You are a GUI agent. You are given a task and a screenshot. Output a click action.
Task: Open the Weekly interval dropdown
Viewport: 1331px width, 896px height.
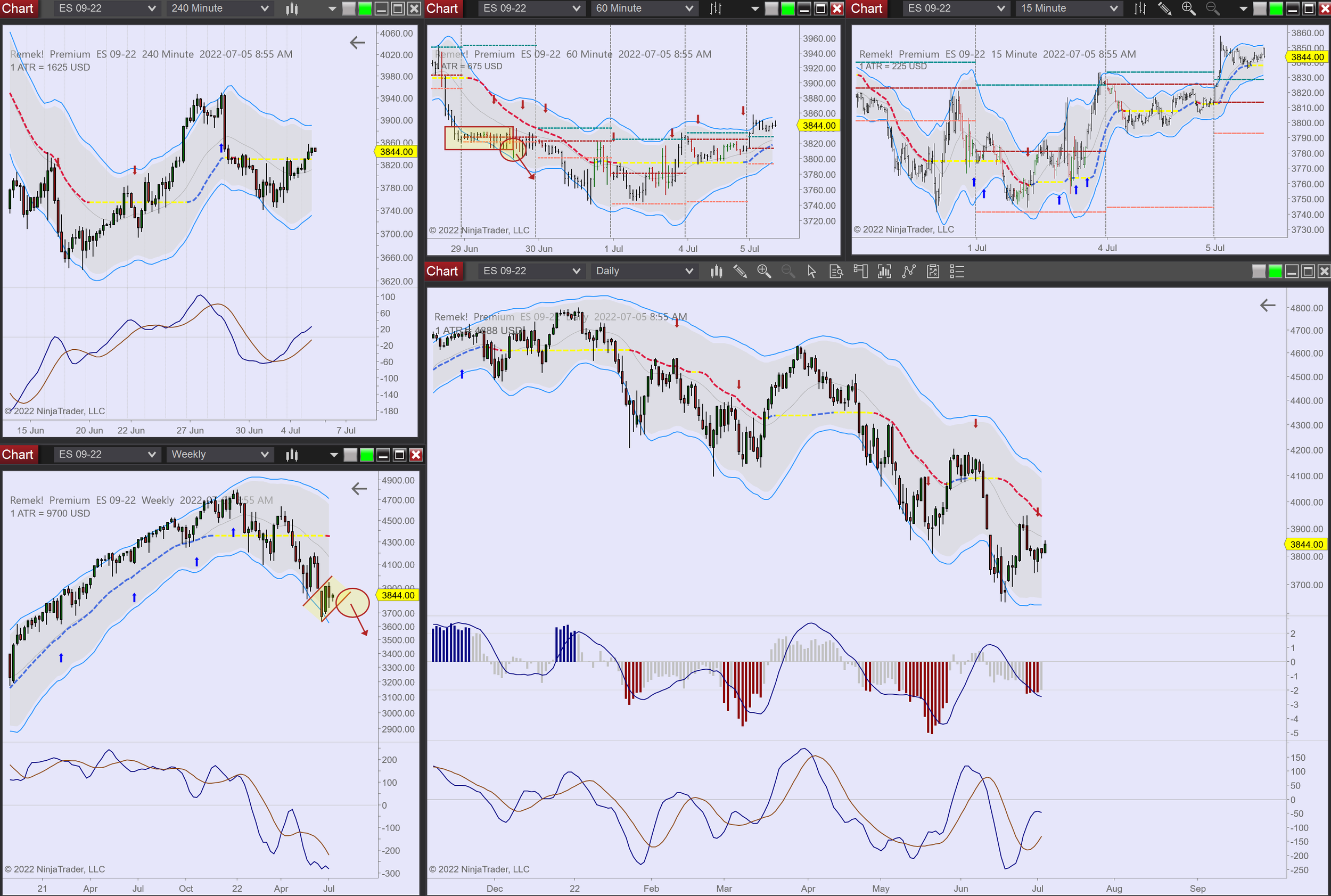[x=219, y=455]
